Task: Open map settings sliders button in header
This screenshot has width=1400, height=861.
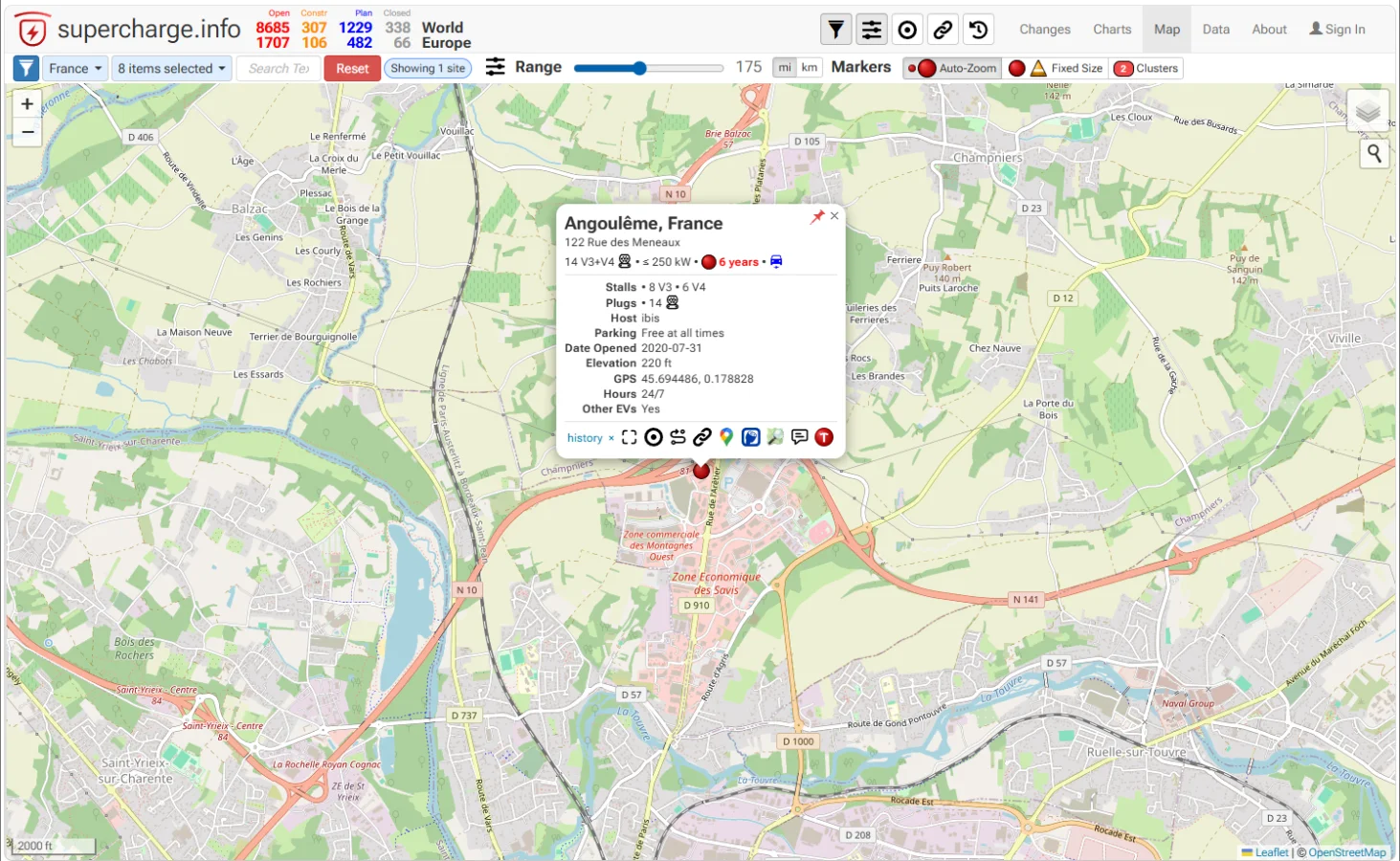Action: coord(872,30)
